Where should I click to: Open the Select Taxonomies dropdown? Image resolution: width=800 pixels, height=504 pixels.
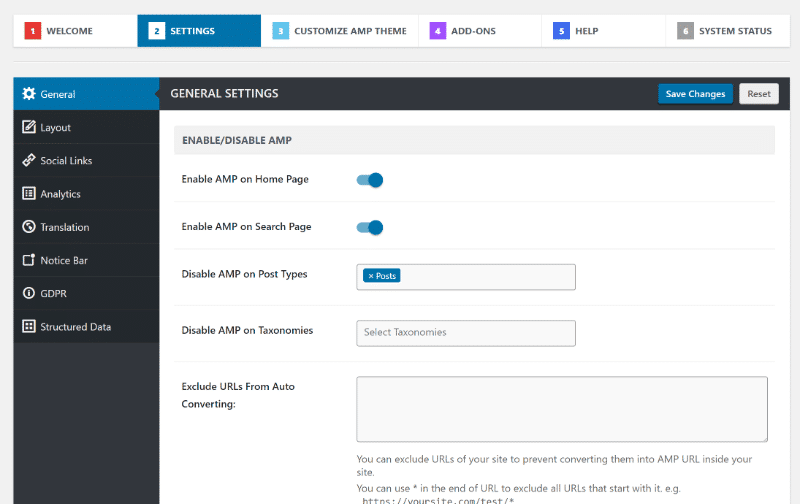point(465,332)
